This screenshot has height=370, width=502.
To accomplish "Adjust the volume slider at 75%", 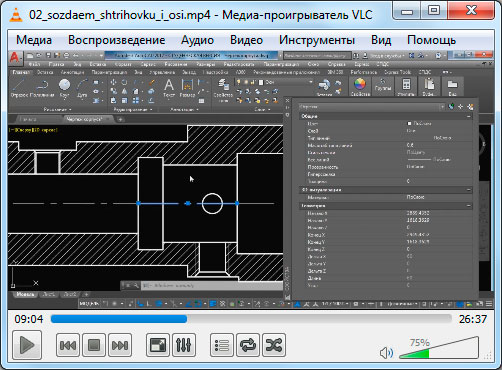I will click(439, 348).
